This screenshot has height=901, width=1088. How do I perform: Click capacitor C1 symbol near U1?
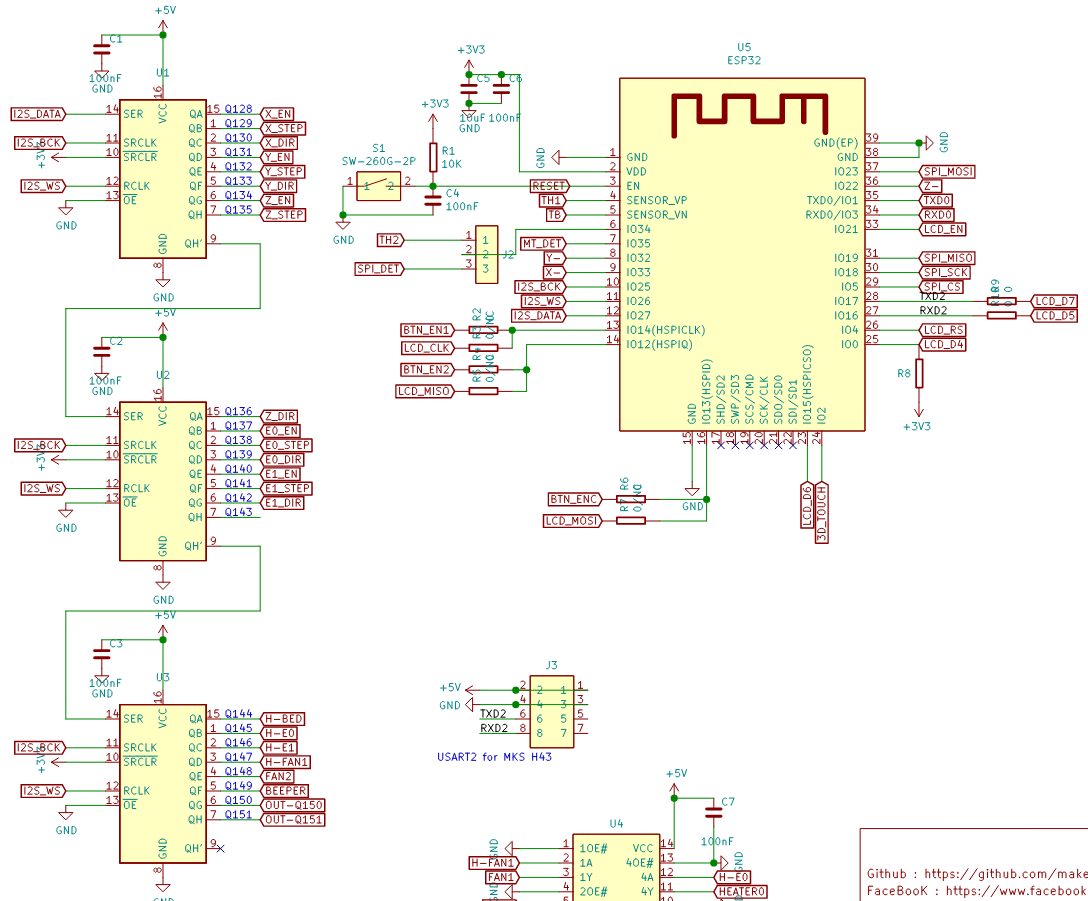(x=101, y=49)
